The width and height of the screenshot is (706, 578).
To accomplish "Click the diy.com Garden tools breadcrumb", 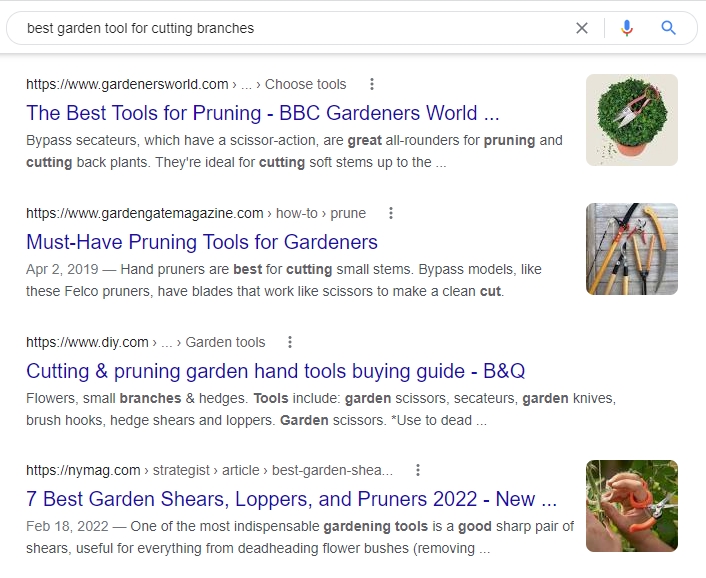I will pos(145,342).
